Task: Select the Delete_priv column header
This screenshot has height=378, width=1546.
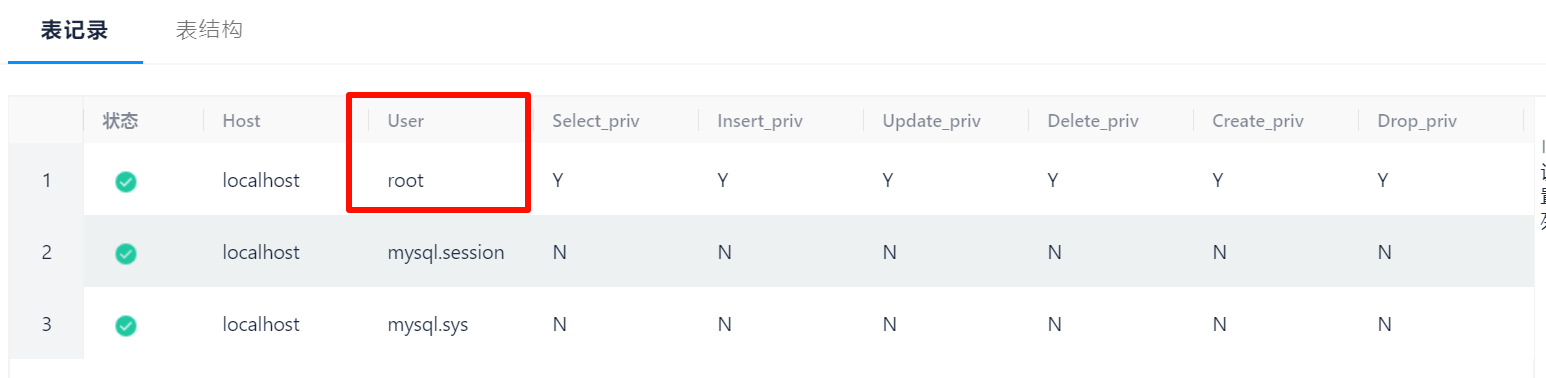Action: (1093, 121)
